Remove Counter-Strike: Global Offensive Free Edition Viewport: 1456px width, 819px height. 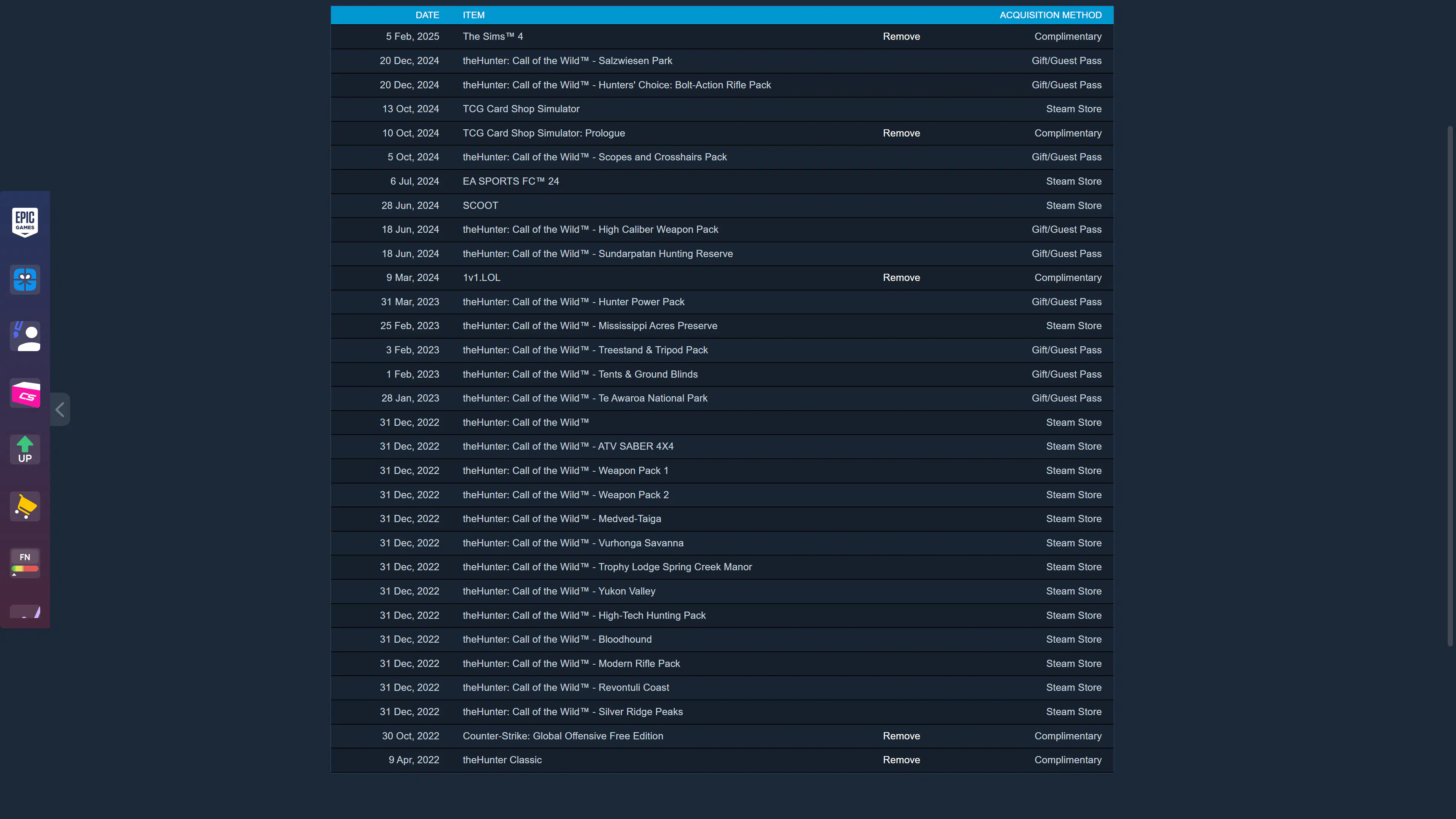(902, 736)
